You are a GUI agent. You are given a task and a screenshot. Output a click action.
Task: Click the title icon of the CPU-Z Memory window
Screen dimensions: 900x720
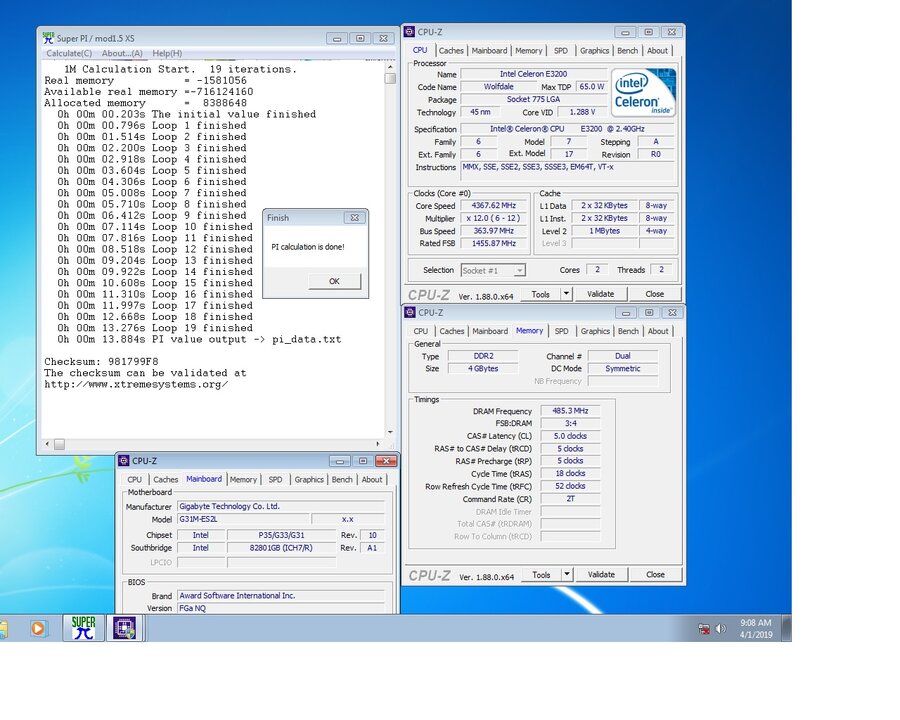(410, 312)
